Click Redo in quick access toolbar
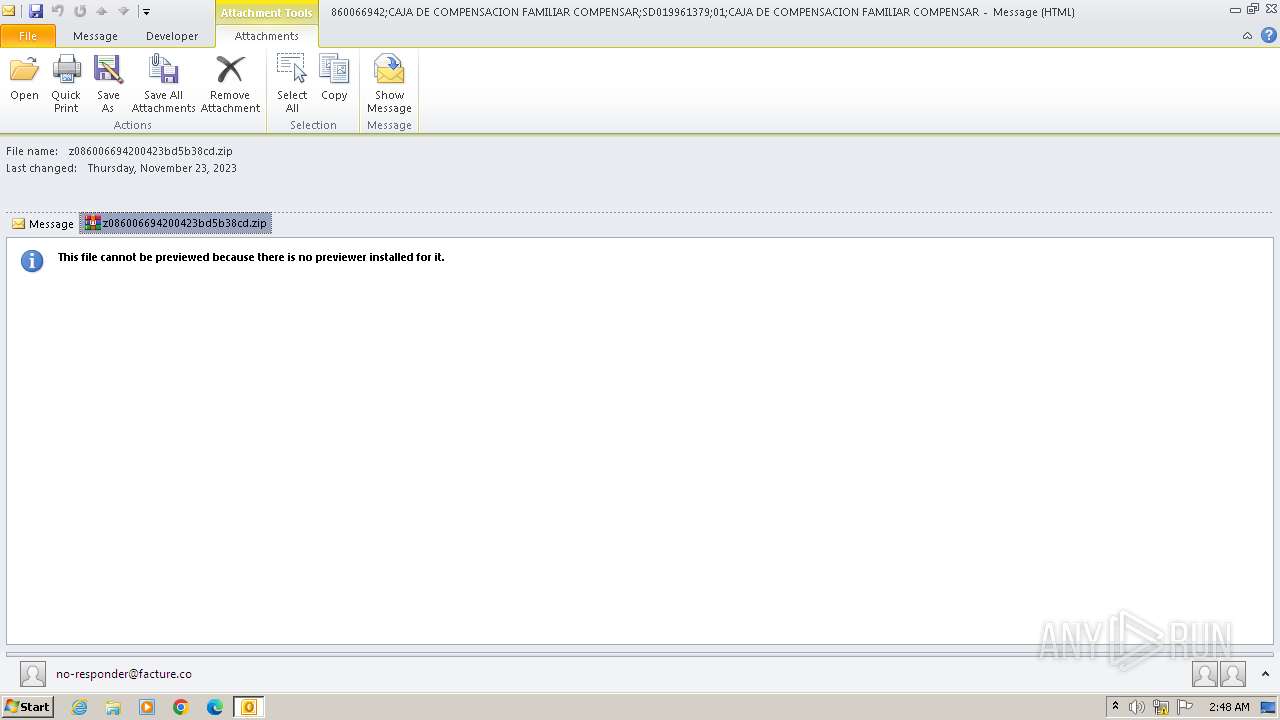1280x720 pixels. (80, 11)
